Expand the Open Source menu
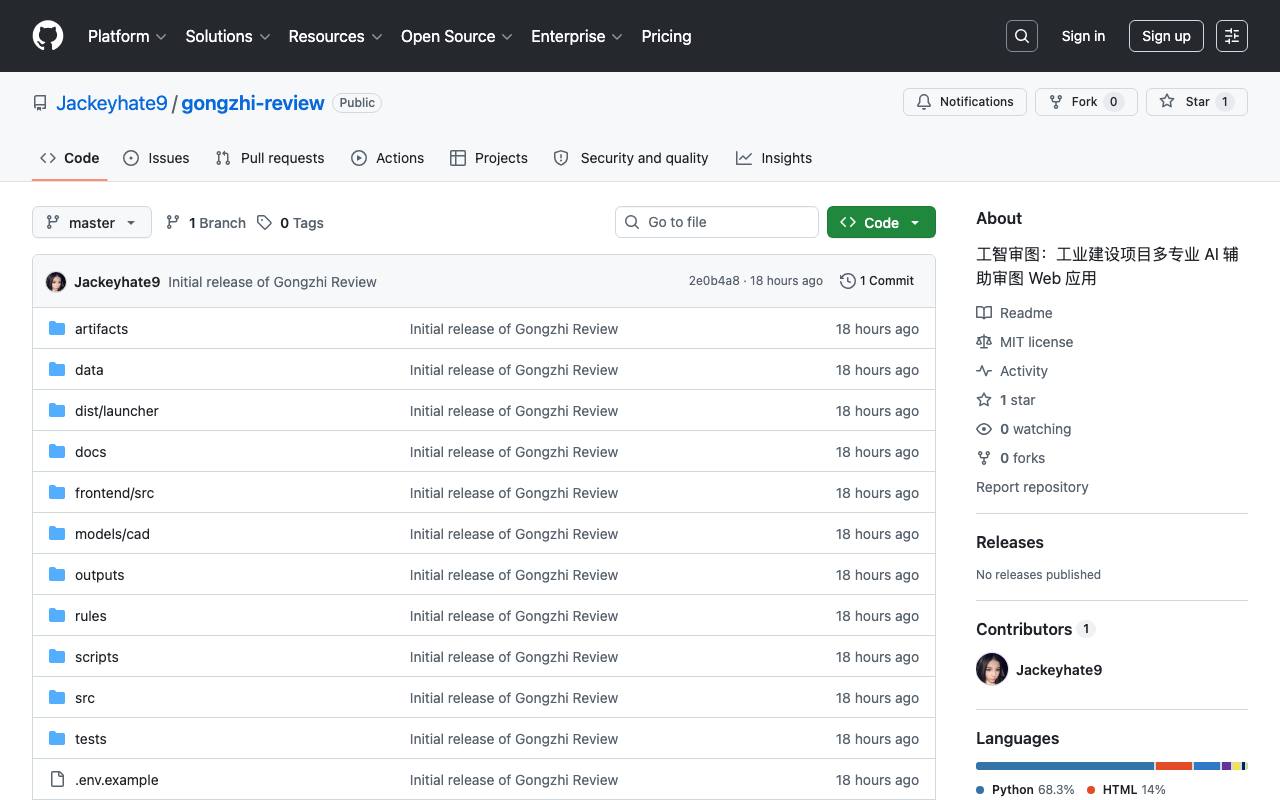Viewport: 1280px width, 800px height. 457,36
